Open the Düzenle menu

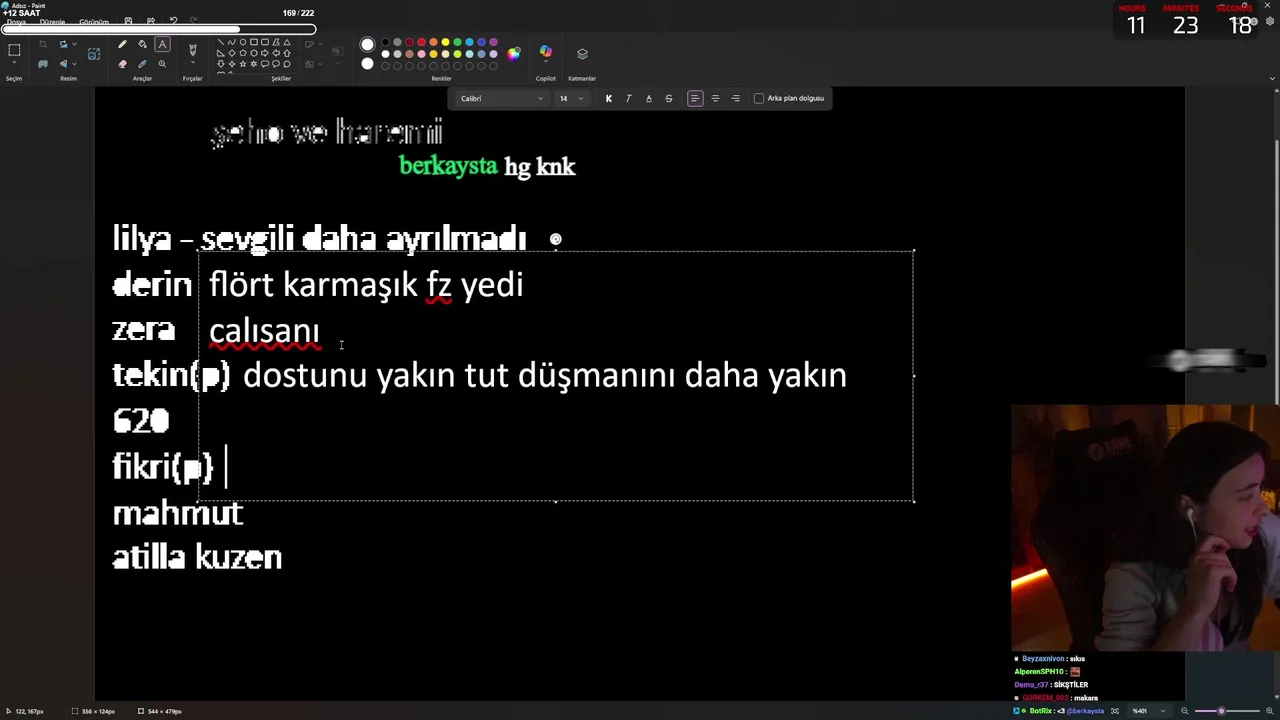52,22
